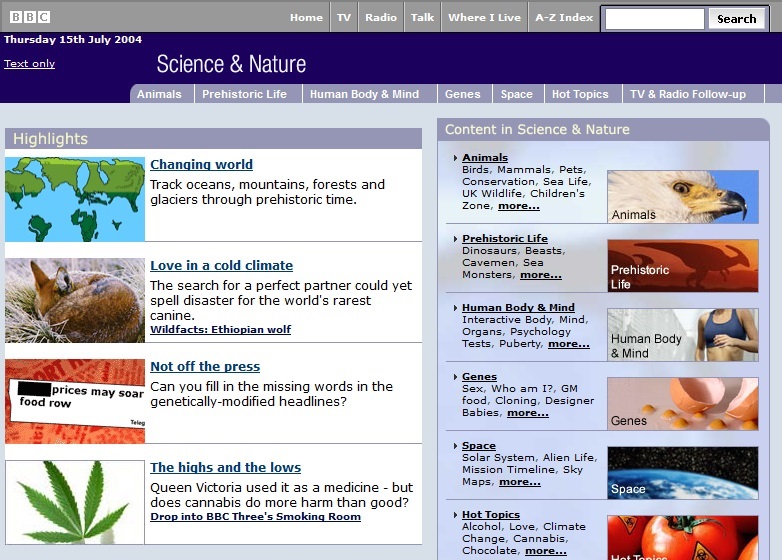The image size is (782, 560).
Task: Select the Human Body & Mind tab
Action: pyautogui.click(x=365, y=94)
